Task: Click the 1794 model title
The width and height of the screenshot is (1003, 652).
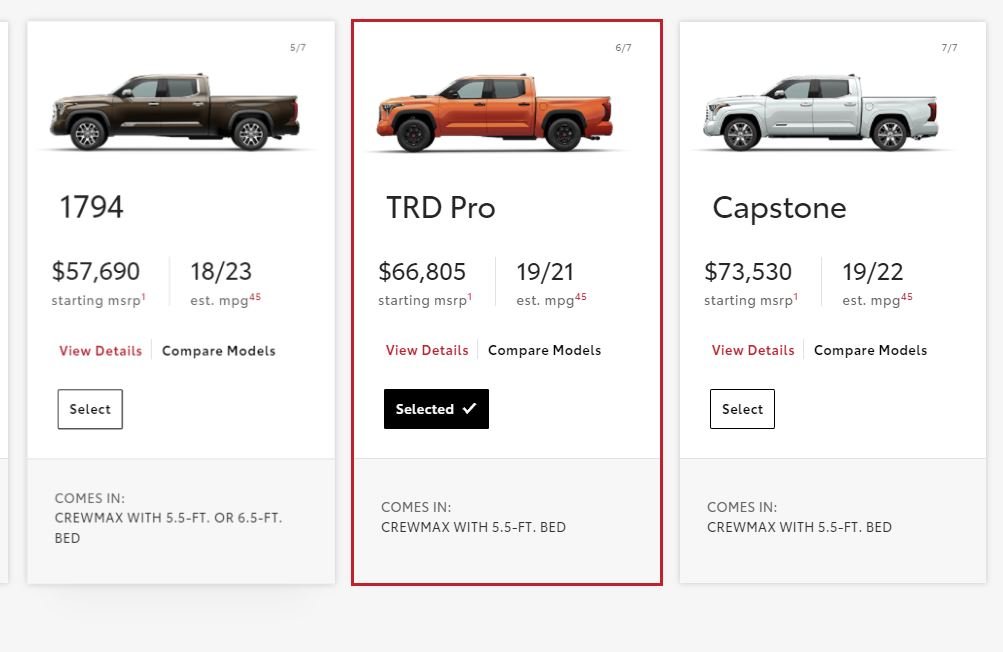Action: (x=91, y=207)
